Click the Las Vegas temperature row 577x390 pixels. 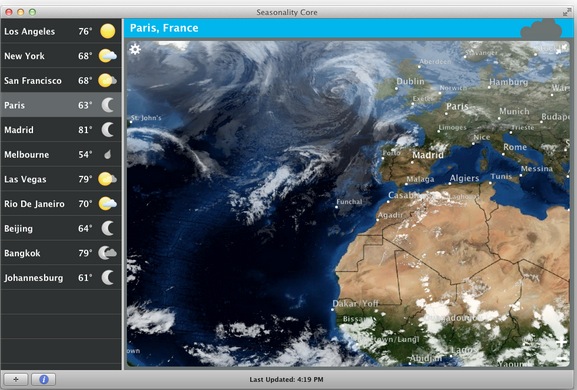[61, 179]
